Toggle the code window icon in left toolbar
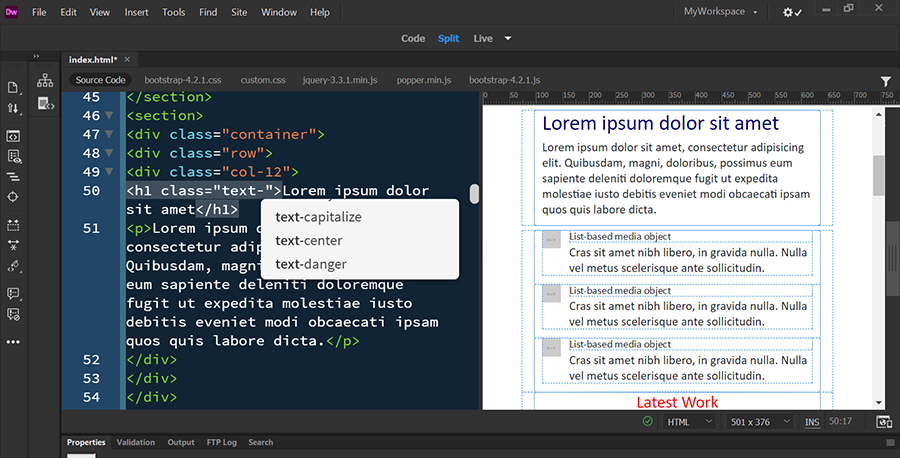The width and height of the screenshot is (900, 458). click(x=13, y=136)
